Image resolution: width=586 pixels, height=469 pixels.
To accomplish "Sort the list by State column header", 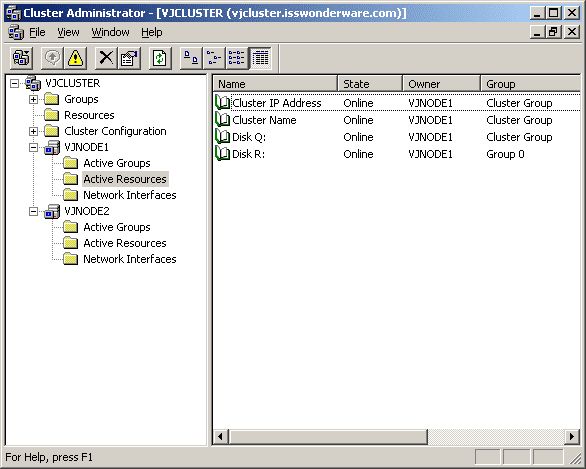I will click(370, 84).
